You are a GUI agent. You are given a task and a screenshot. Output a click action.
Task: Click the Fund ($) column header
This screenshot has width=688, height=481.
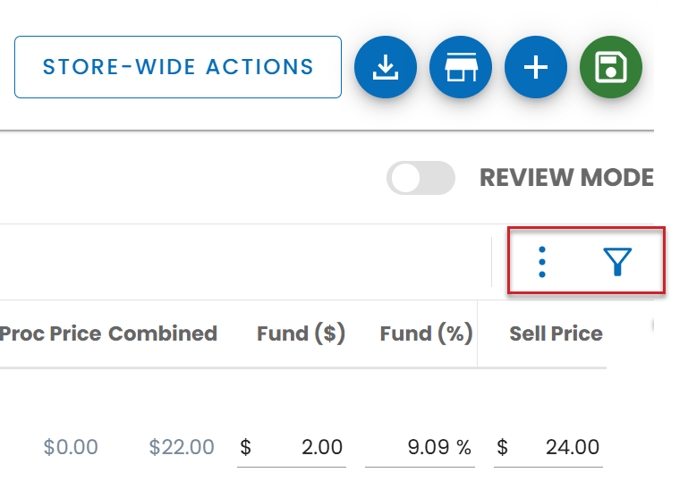[x=301, y=334]
